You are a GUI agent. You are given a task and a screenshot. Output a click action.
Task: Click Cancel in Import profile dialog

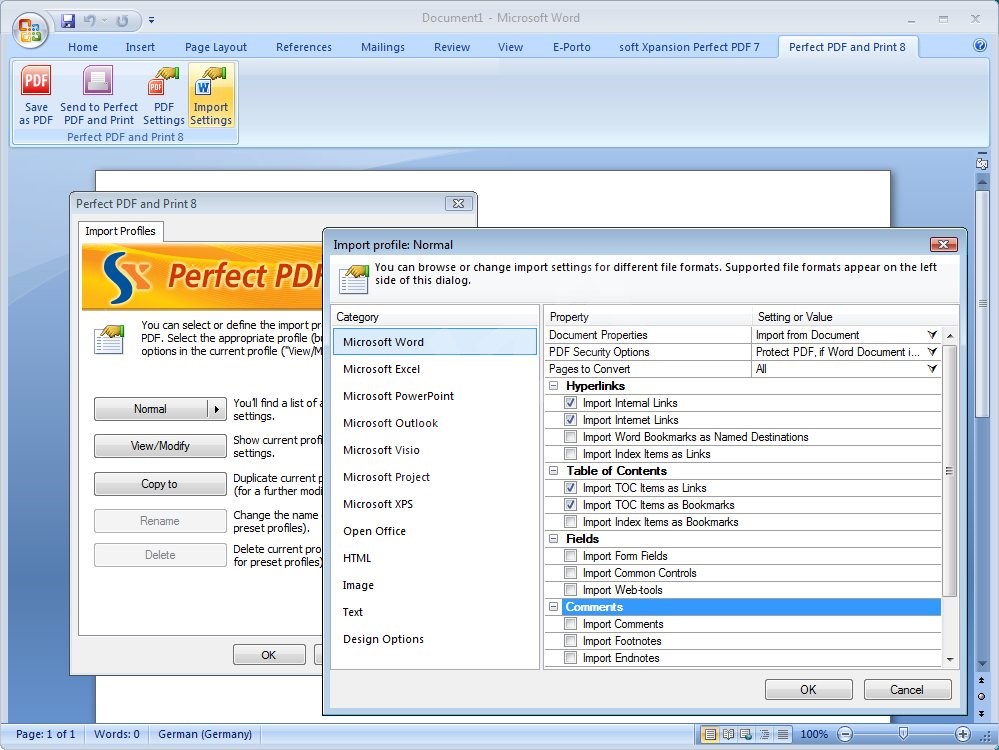[x=907, y=689]
